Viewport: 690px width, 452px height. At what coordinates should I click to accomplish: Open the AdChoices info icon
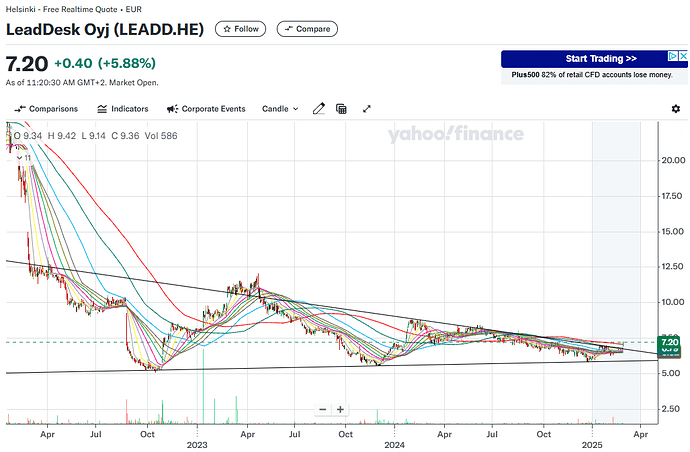click(x=673, y=56)
